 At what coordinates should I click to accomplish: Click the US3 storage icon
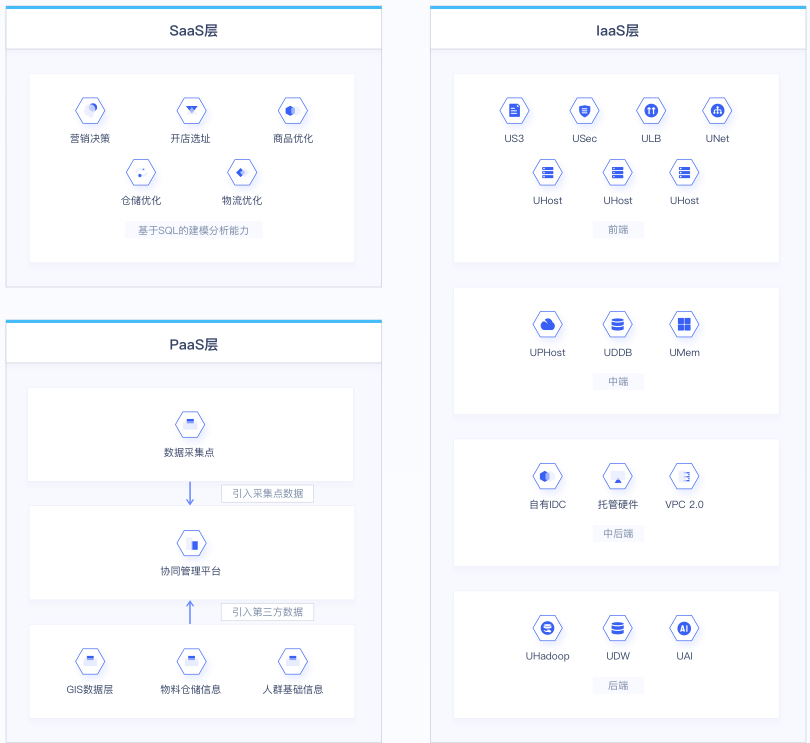(514, 110)
